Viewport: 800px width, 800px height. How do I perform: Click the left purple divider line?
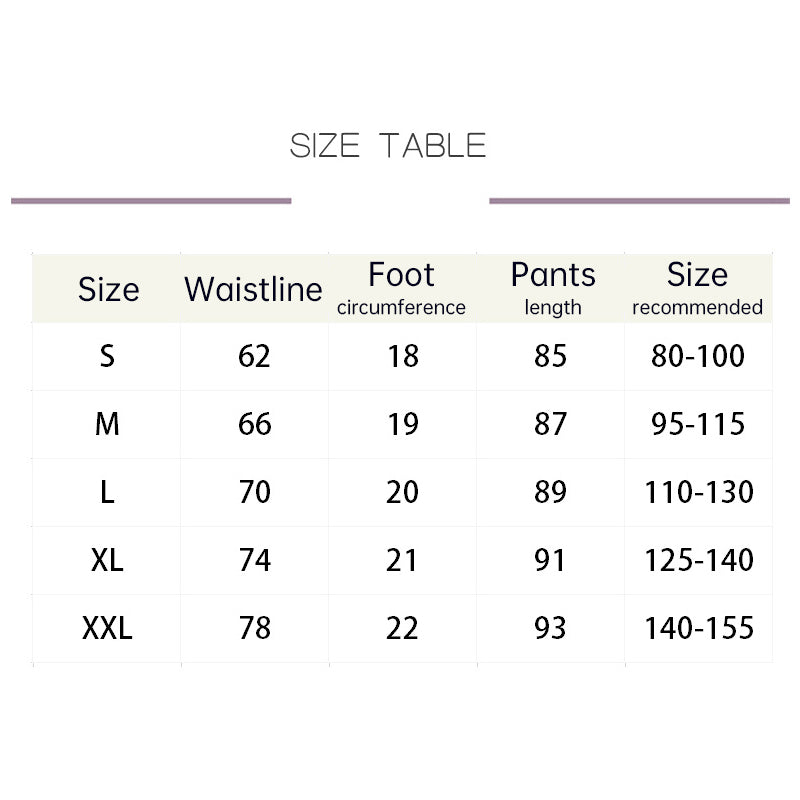click(x=151, y=201)
